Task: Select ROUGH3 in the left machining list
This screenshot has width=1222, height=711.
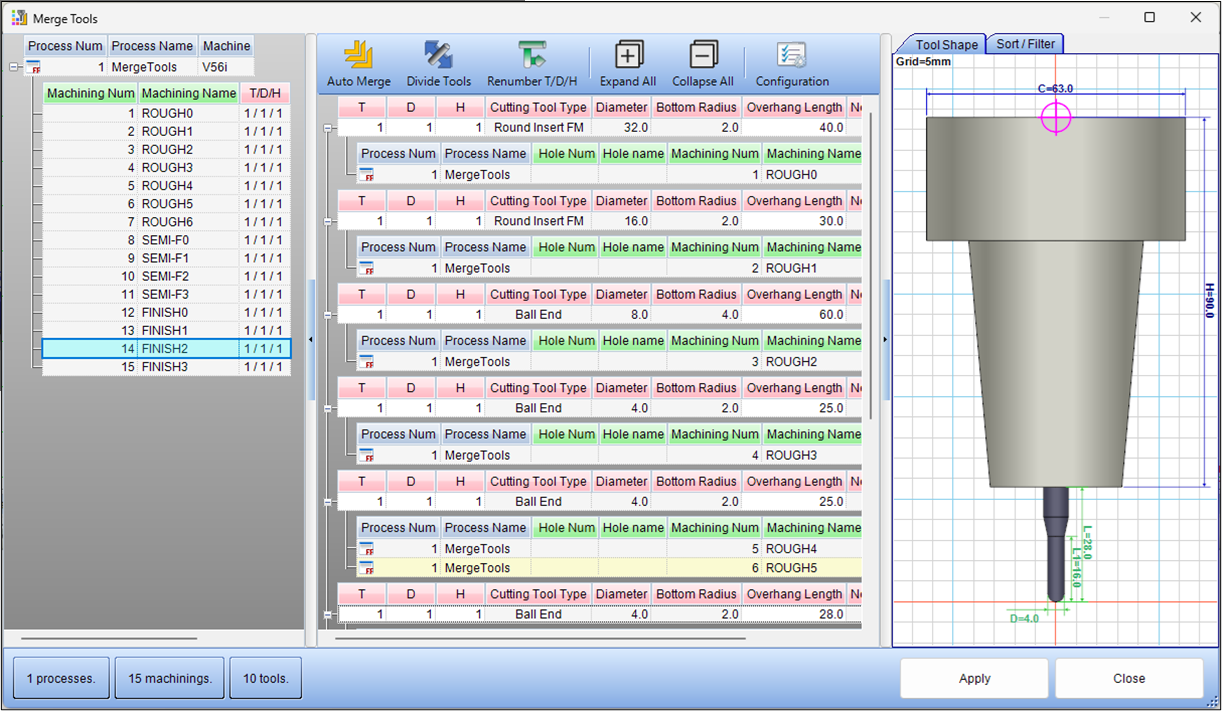Action: [x=166, y=167]
